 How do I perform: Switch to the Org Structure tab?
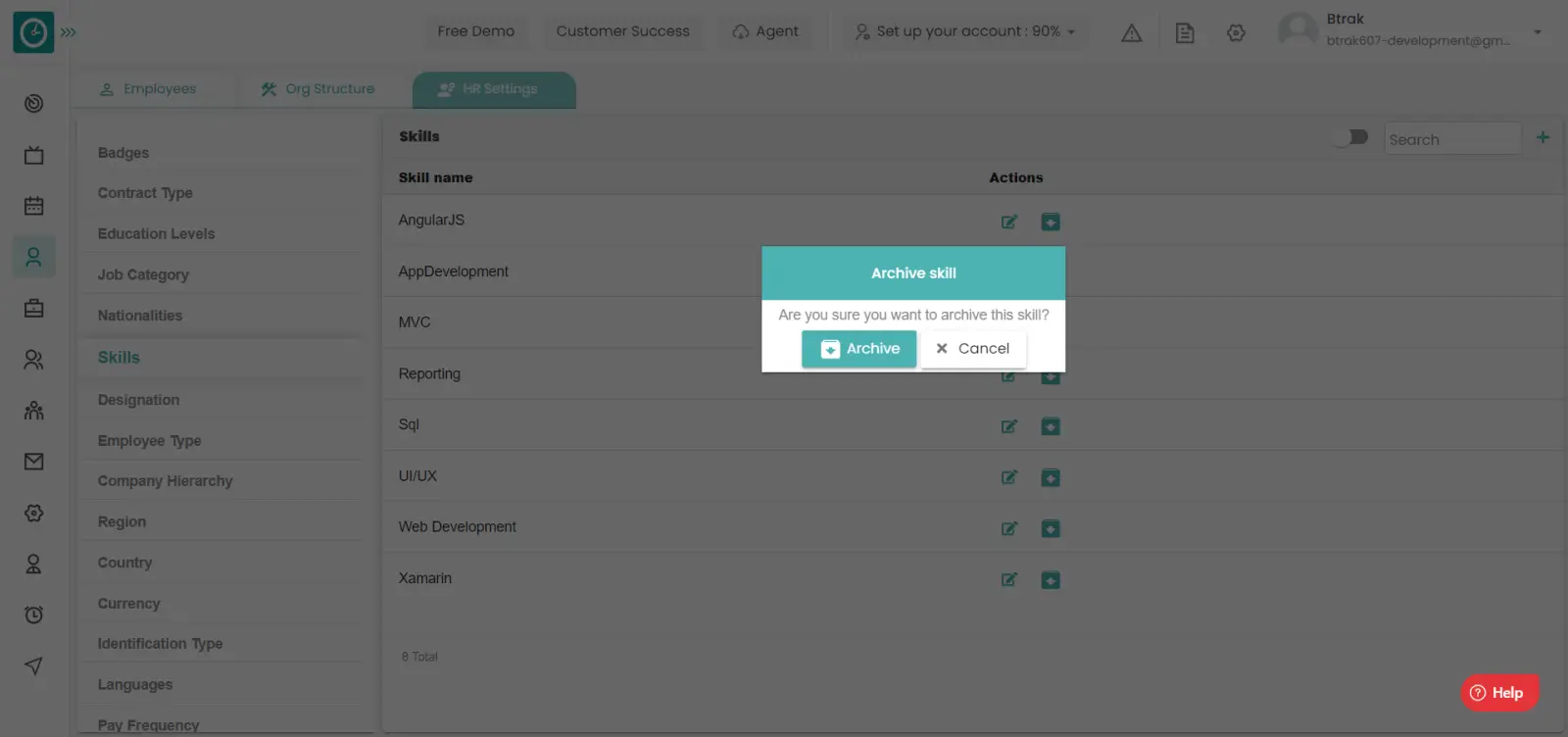318,89
